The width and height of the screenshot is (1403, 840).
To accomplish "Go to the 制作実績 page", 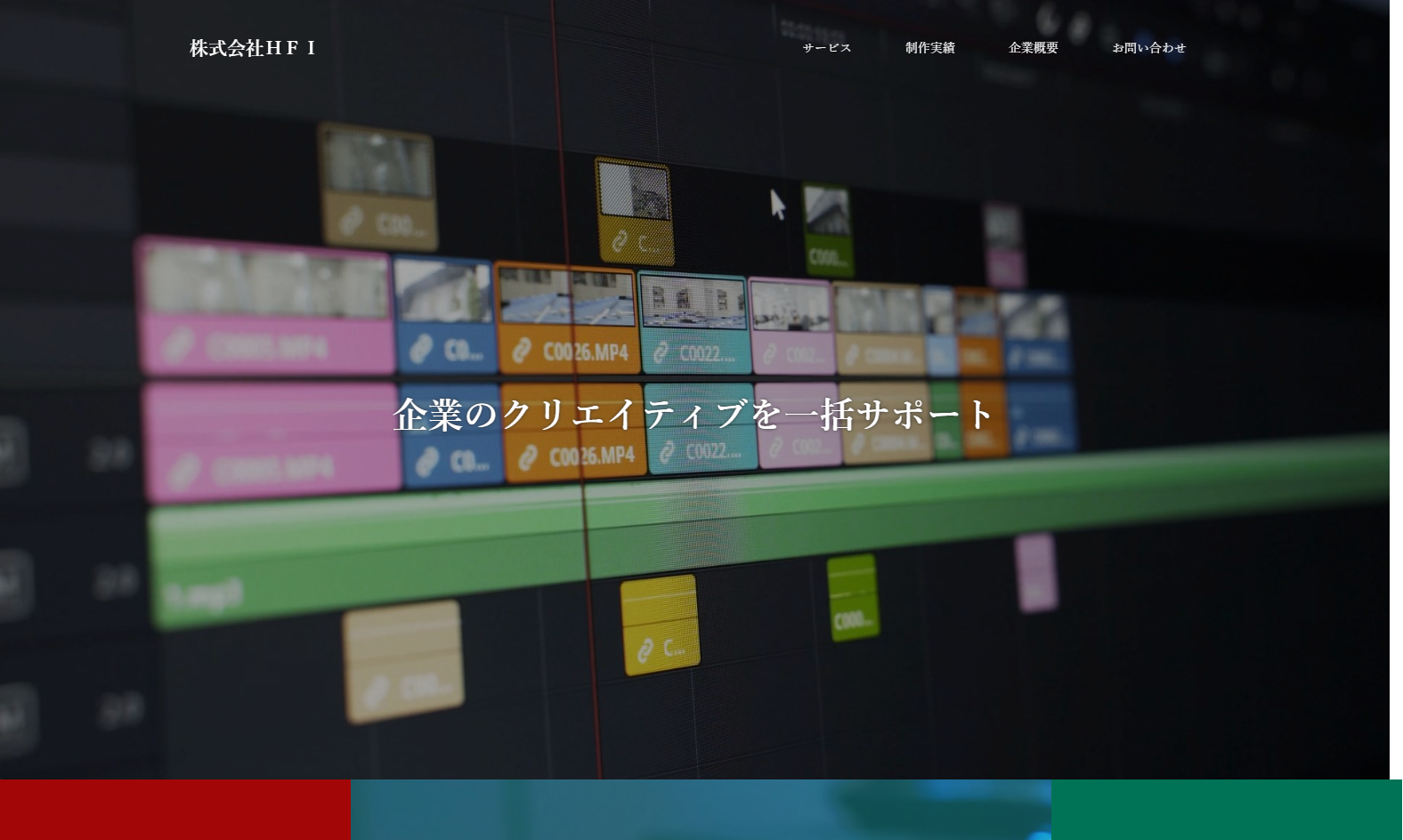I will click(929, 48).
